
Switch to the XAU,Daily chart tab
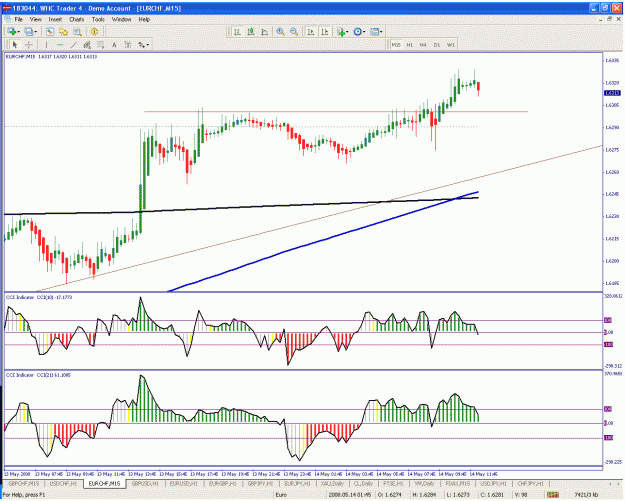(x=332, y=483)
